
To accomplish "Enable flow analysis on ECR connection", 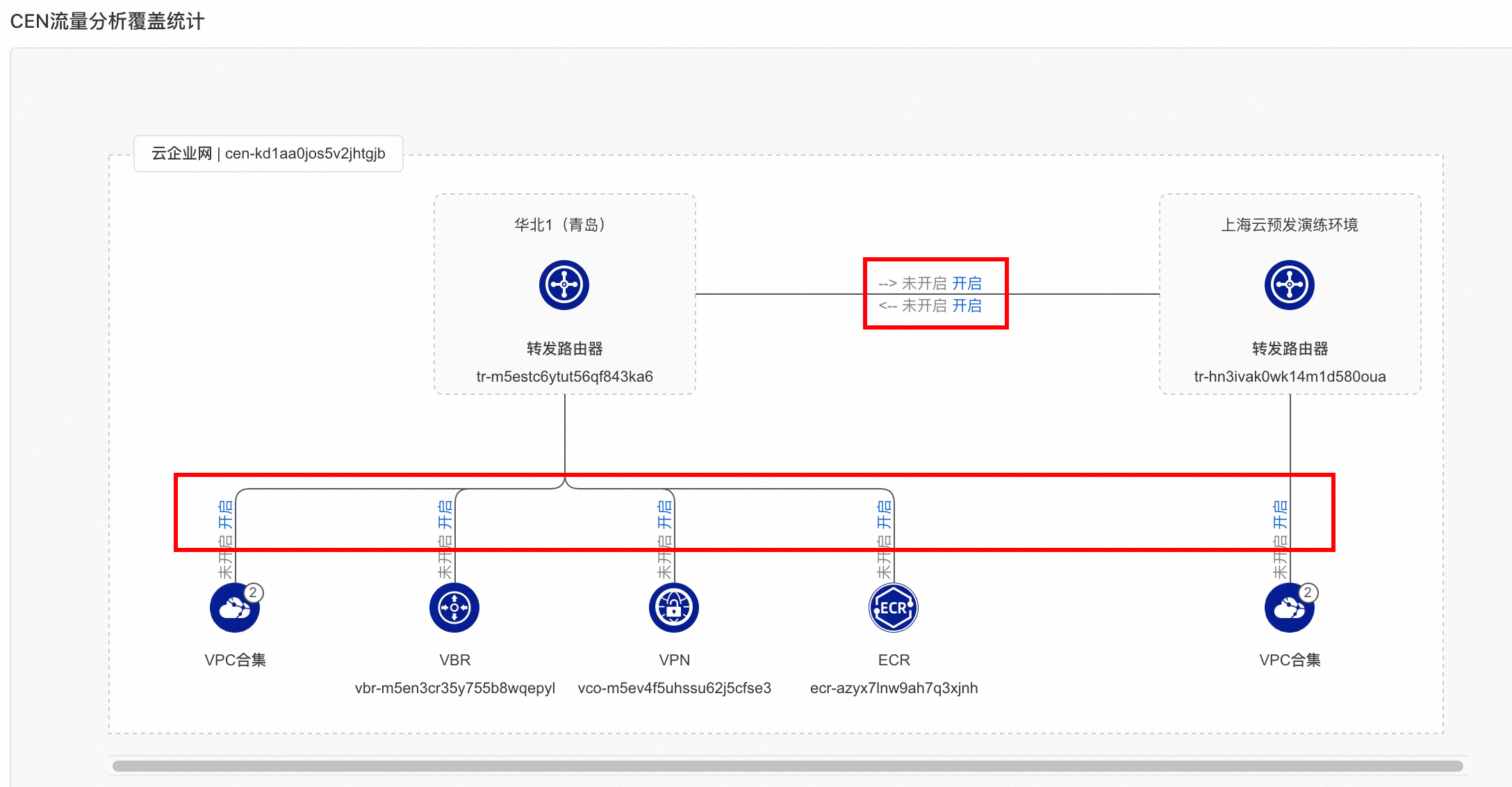I will [884, 514].
